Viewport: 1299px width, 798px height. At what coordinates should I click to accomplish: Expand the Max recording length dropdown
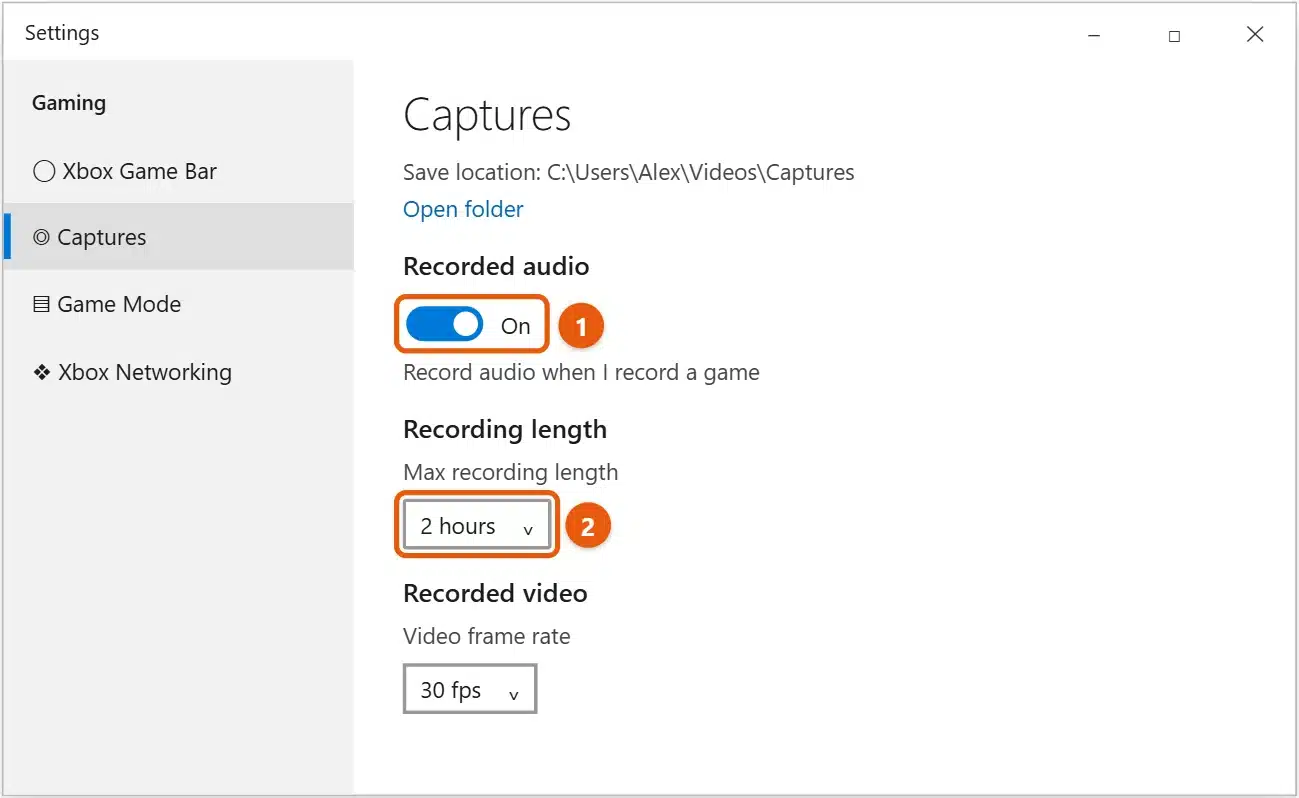pos(477,526)
